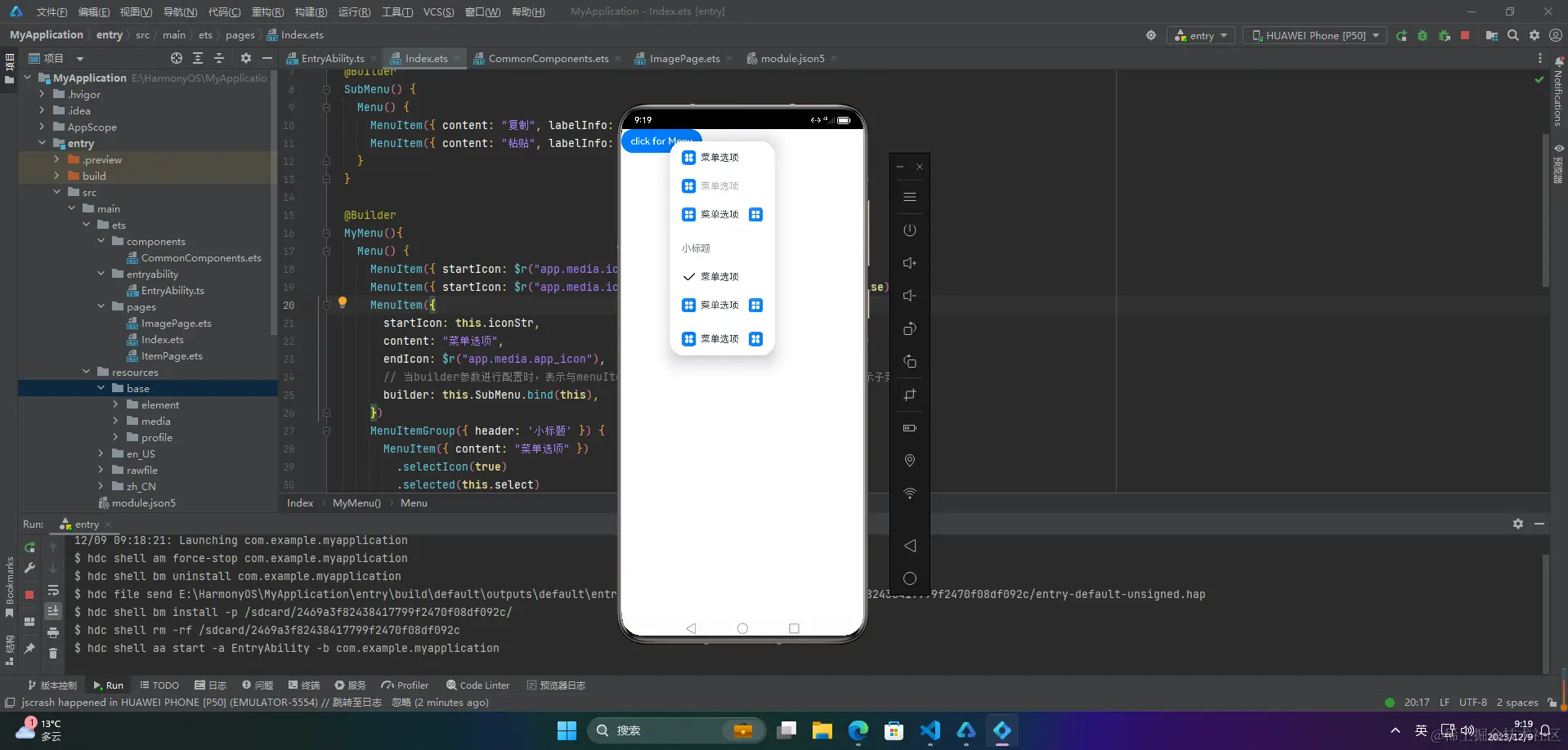This screenshot has width=1568, height=750.
Task: Open the 构建(B) menu
Action: (311, 12)
